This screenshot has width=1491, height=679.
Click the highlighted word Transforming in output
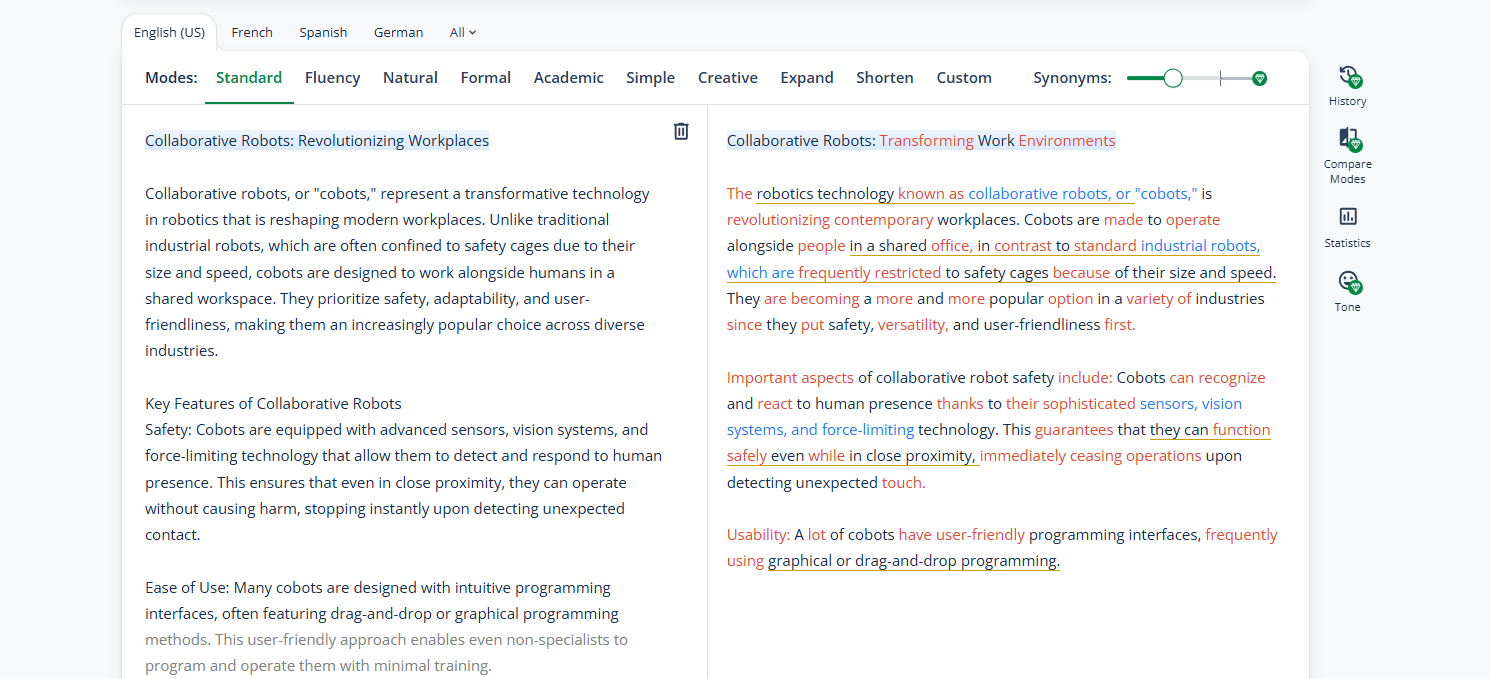tap(927, 140)
